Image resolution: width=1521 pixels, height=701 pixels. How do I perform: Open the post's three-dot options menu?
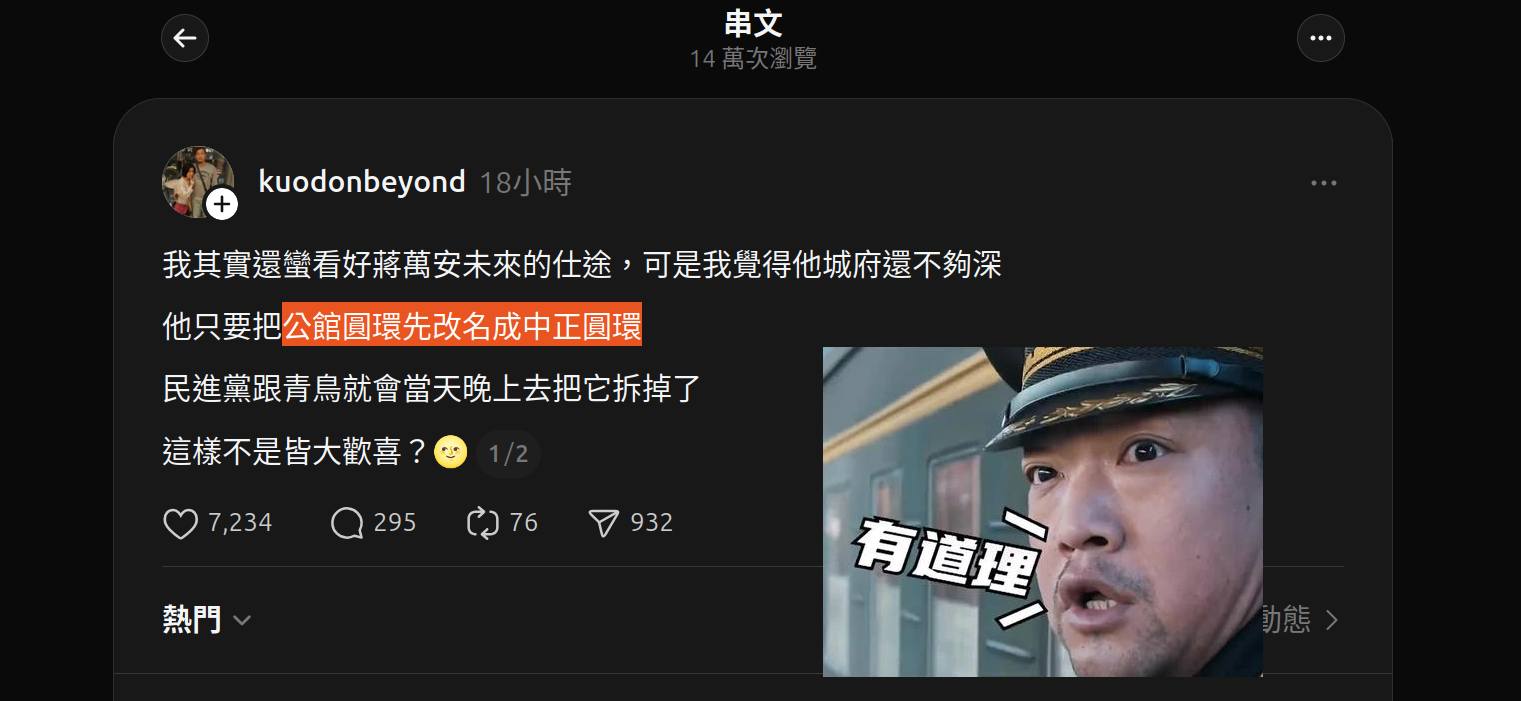[1323, 183]
